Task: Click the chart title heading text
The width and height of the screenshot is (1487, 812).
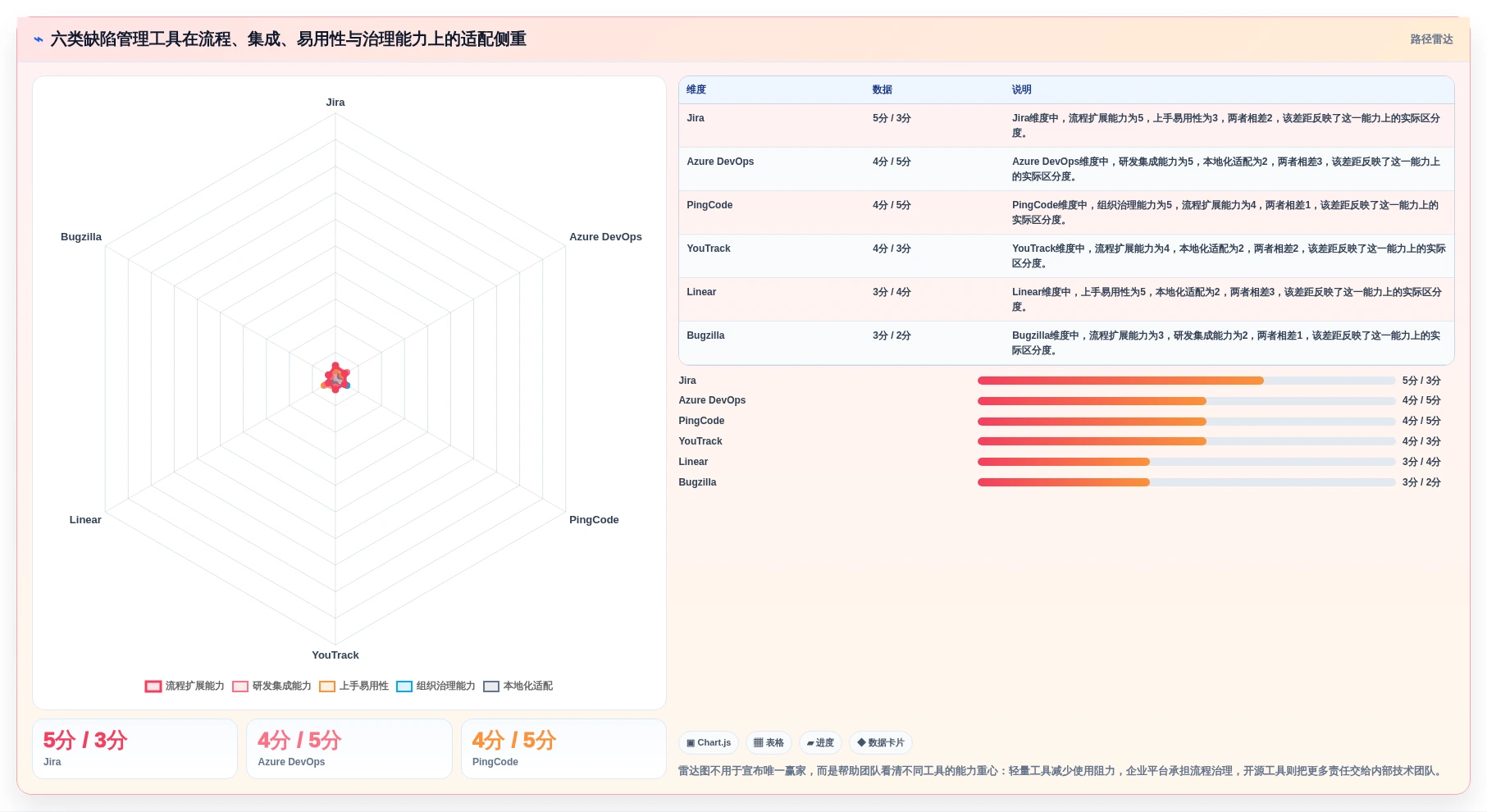Action: pyautogui.click(x=288, y=39)
